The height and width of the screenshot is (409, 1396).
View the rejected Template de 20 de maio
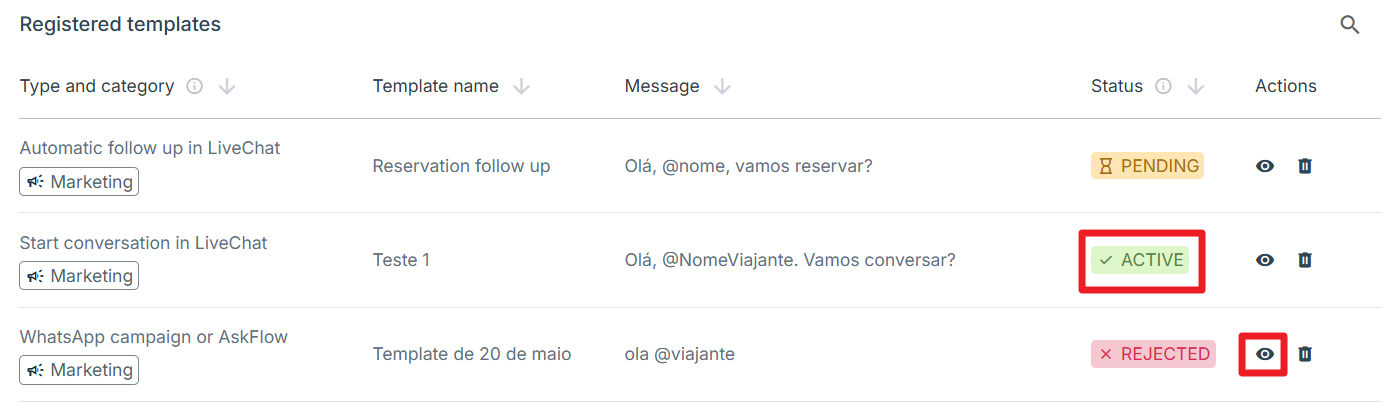coord(1265,354)
